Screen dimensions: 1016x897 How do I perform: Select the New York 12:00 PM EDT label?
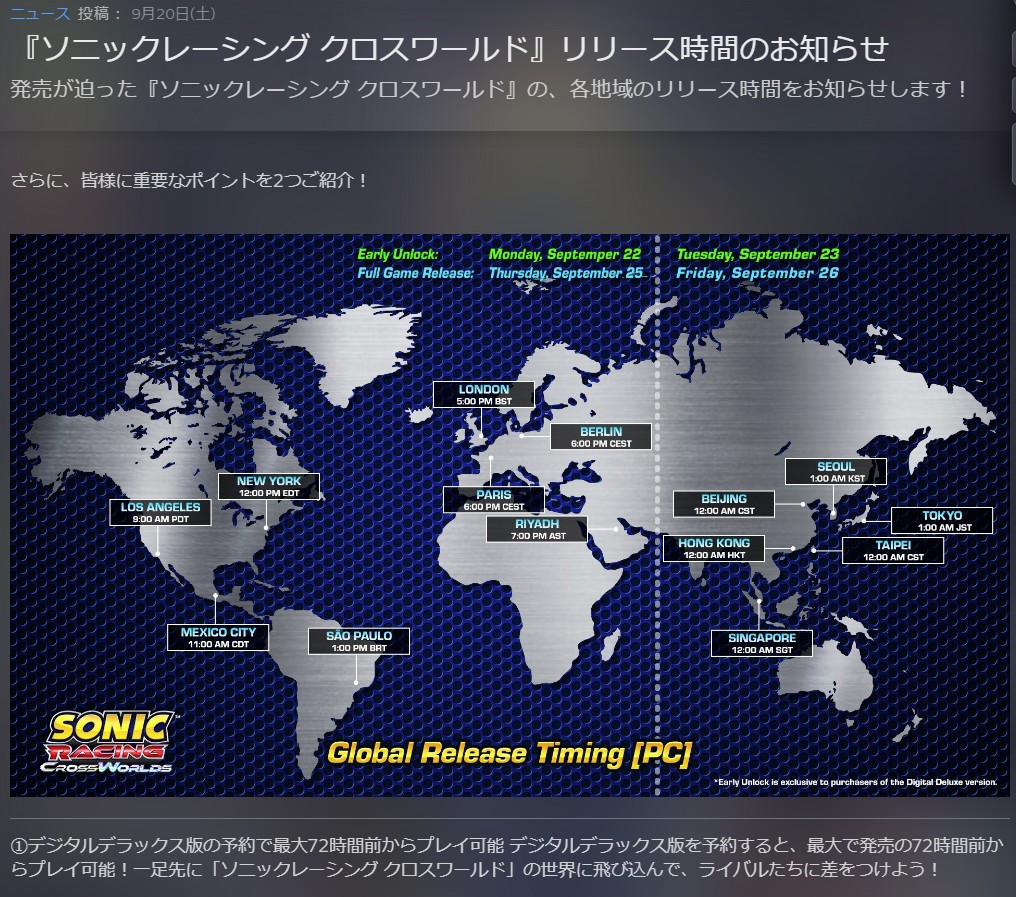point(268,487)
